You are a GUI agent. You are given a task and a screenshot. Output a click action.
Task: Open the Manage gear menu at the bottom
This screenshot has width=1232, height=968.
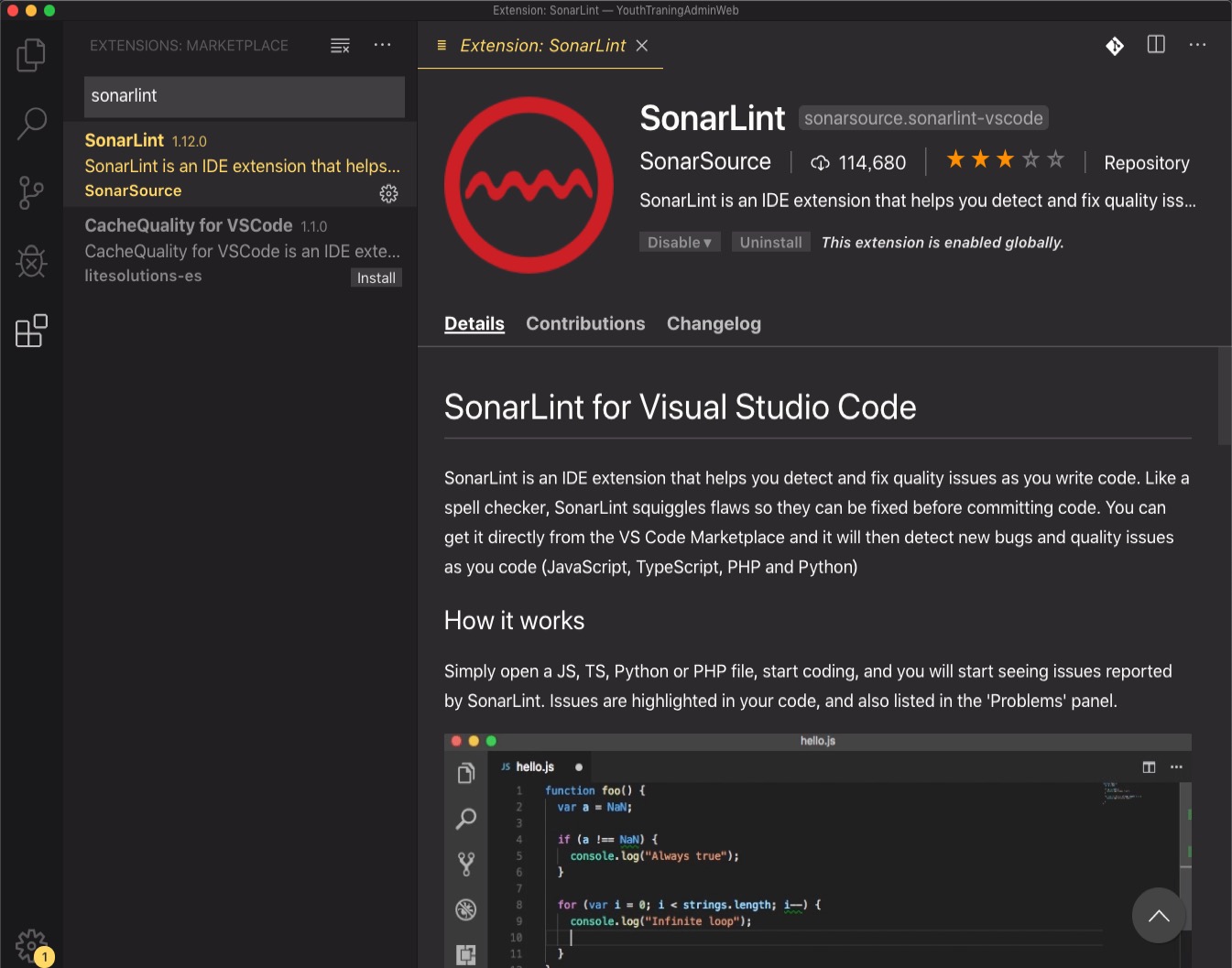pos(30,944)
